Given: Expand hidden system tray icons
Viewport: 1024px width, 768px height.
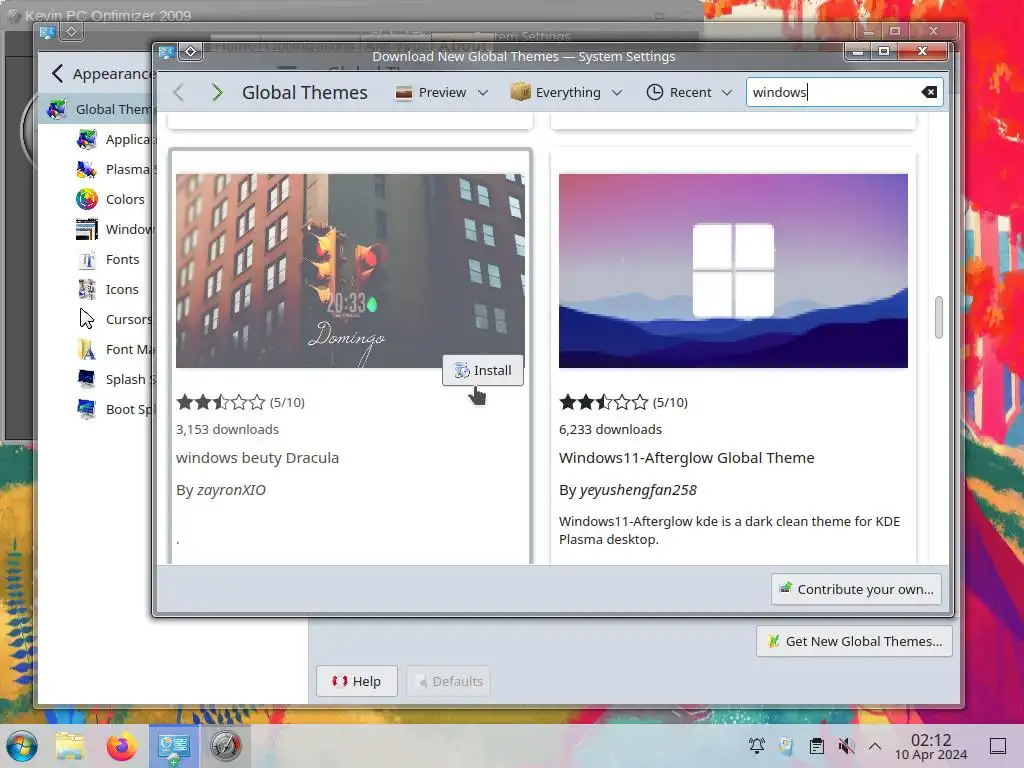Looking at the screenshot, I should click(875, 746).
